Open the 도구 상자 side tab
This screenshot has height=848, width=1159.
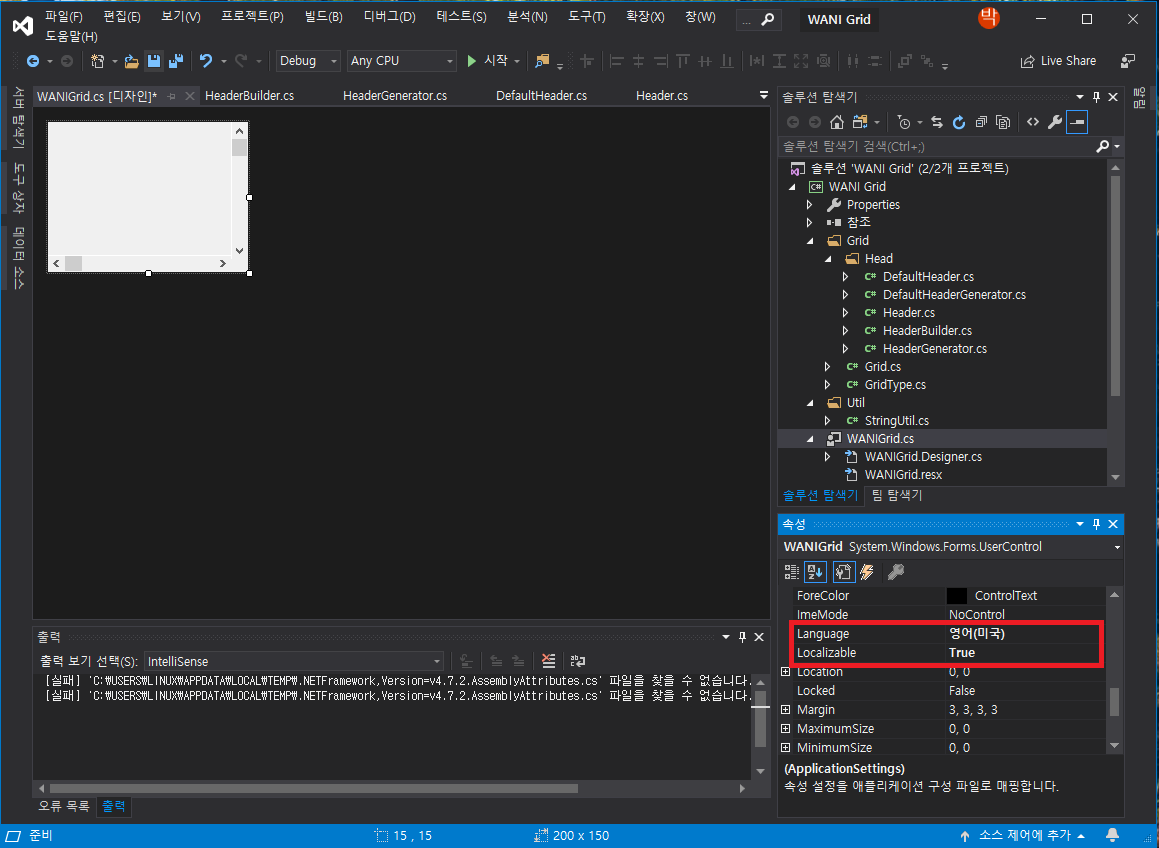coord(19,188)
